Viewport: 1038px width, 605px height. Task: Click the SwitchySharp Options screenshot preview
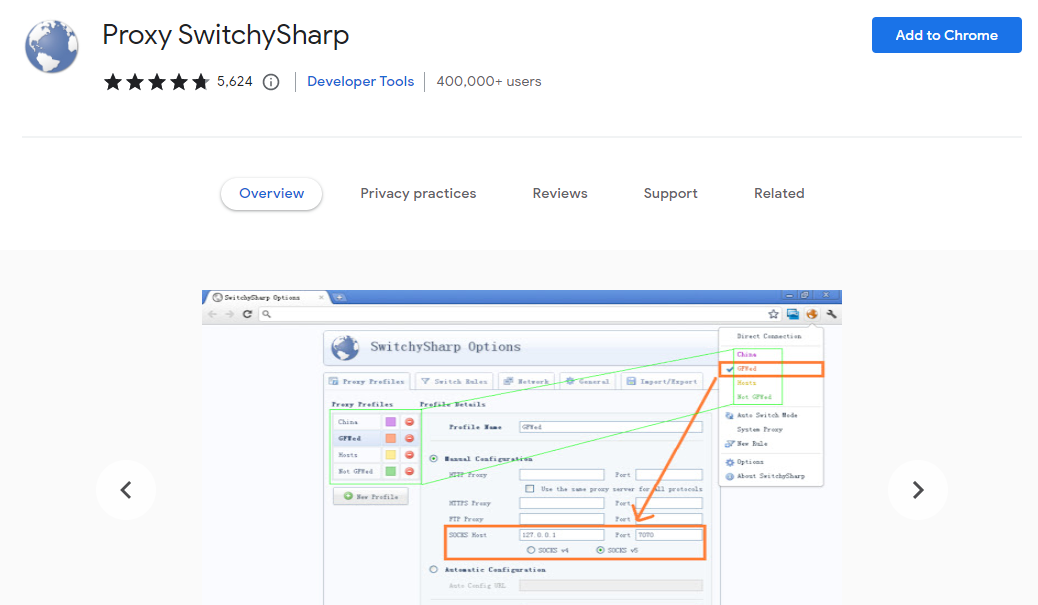[522, 447]
